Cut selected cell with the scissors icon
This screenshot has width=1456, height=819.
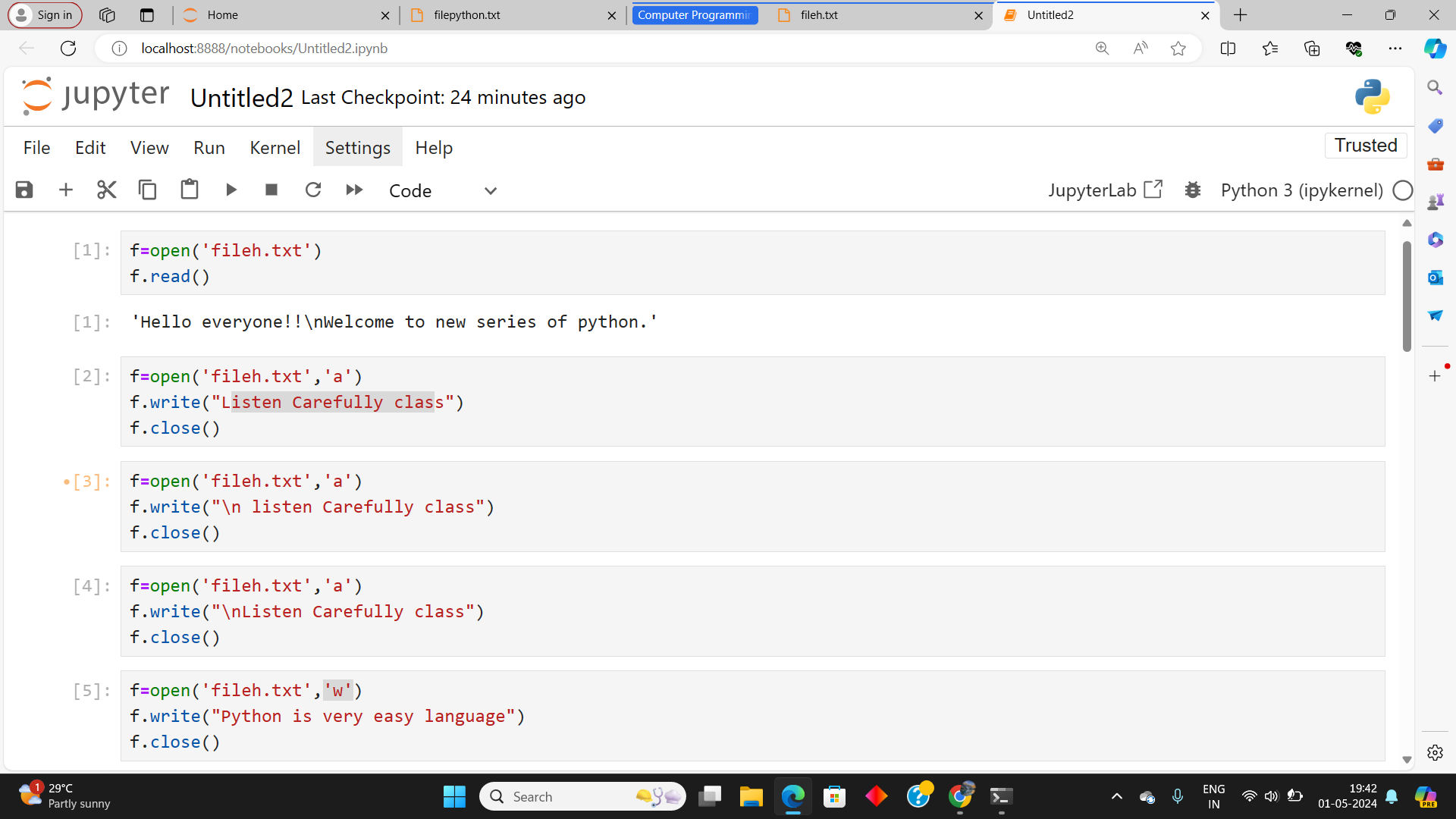point(107,190)
